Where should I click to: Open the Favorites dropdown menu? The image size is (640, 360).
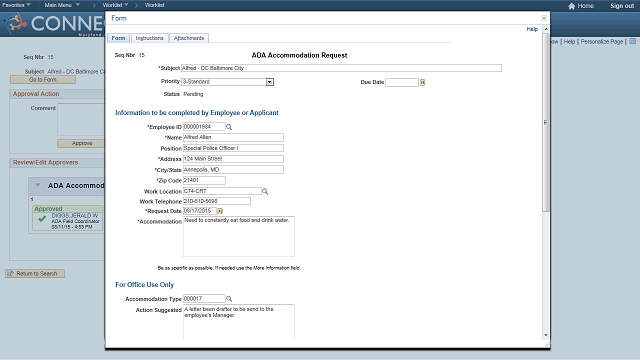click(16, 5)
